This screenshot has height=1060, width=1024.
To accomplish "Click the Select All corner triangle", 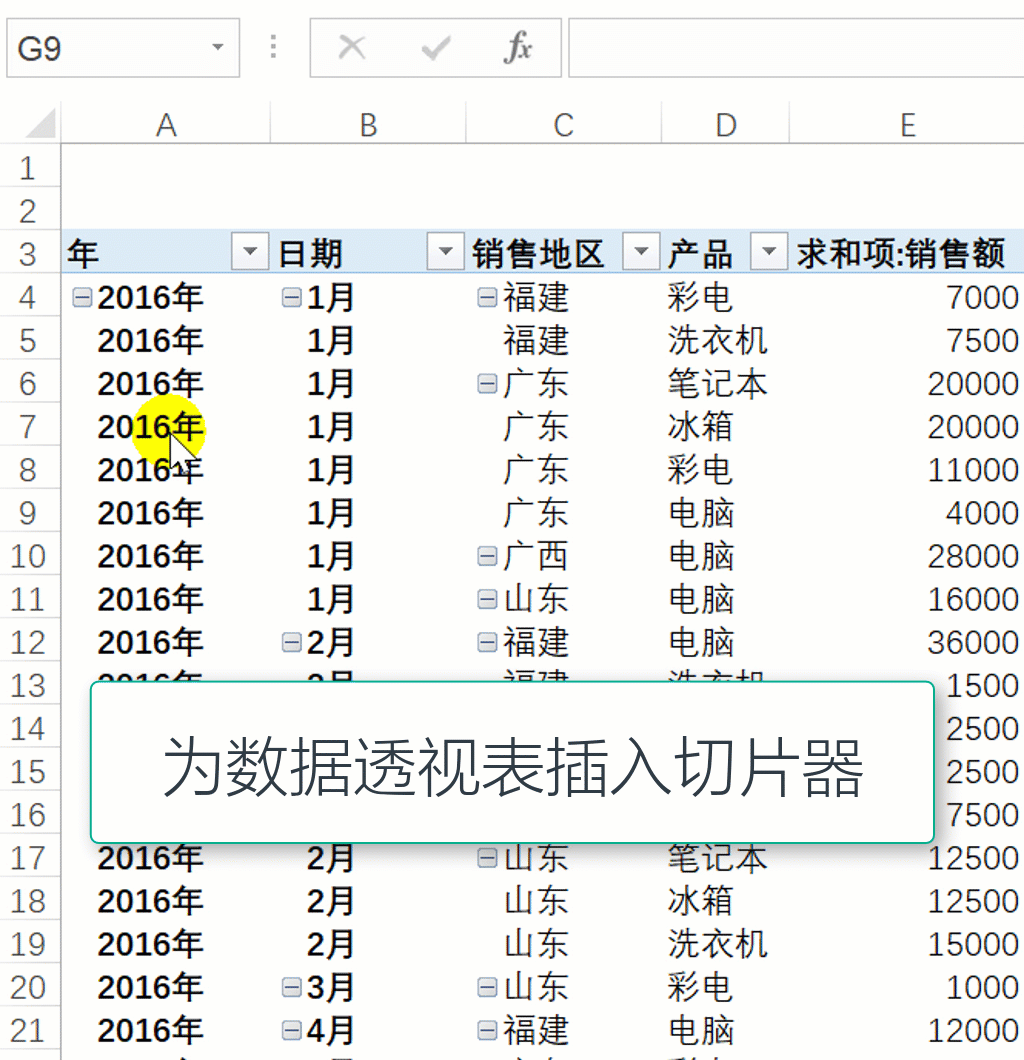I will 40,125.
